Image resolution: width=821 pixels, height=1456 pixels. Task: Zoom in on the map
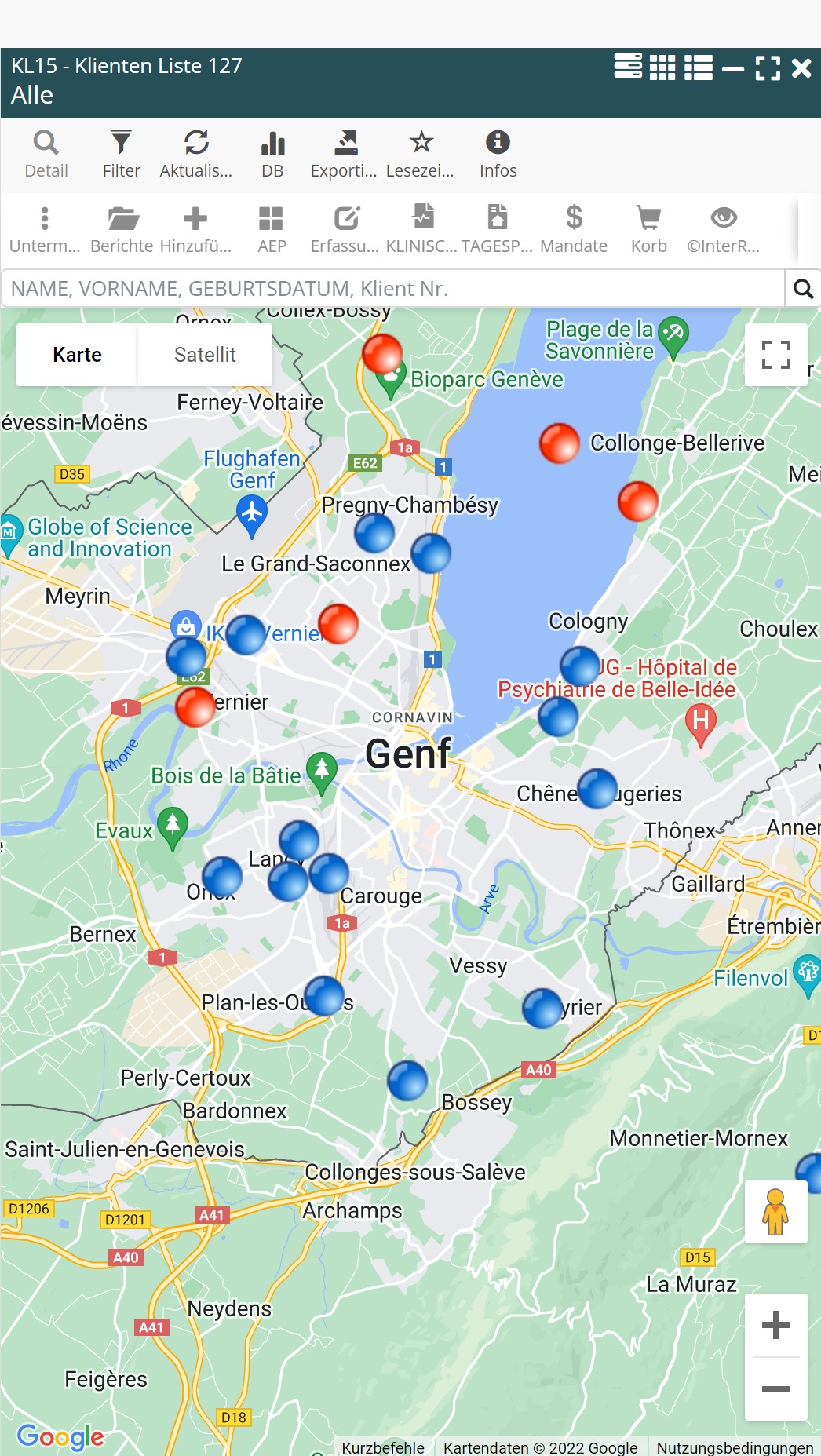[775, 1325]
